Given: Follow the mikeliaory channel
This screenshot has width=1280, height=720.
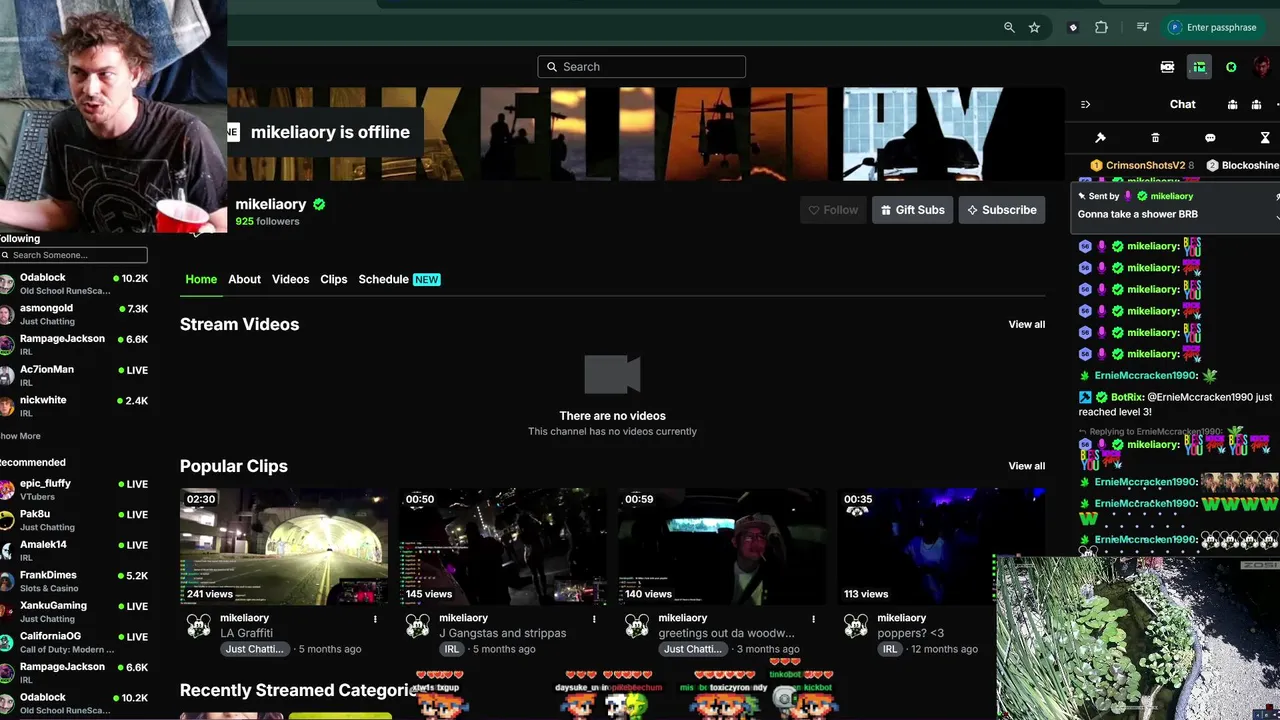Looking at the screenshot, I should point(833,210).
